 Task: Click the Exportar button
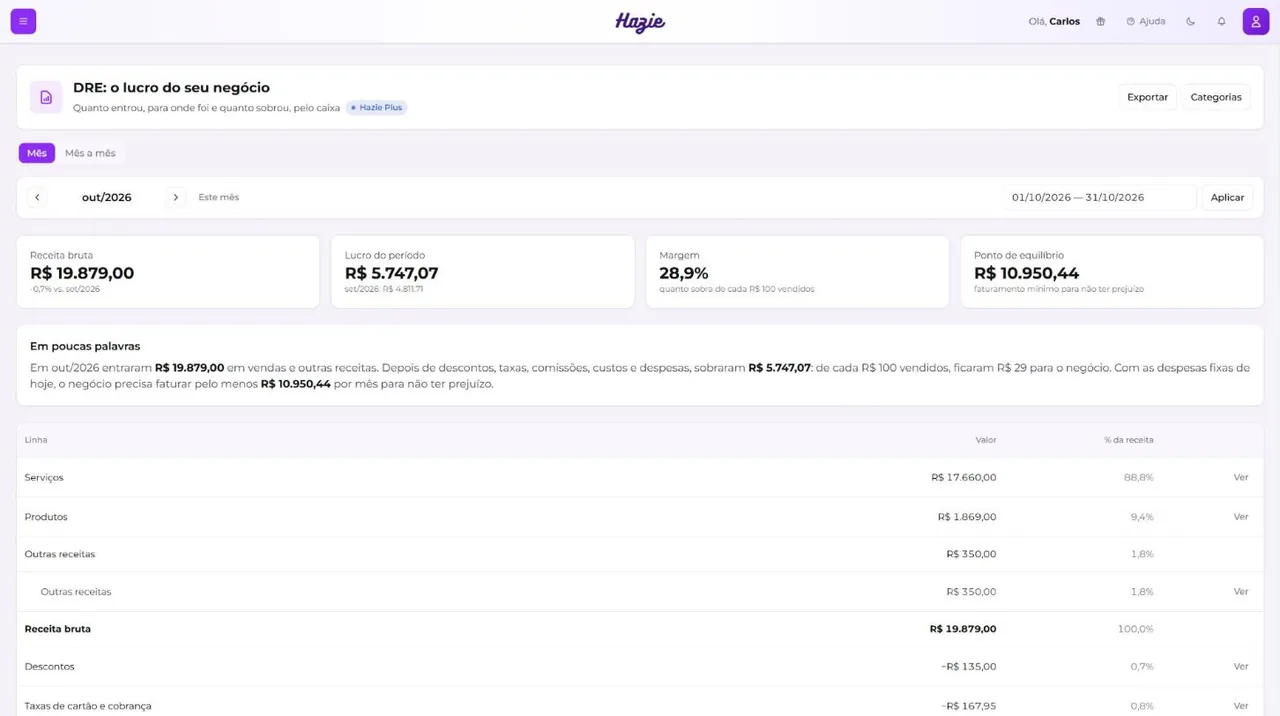point(1147,97)
